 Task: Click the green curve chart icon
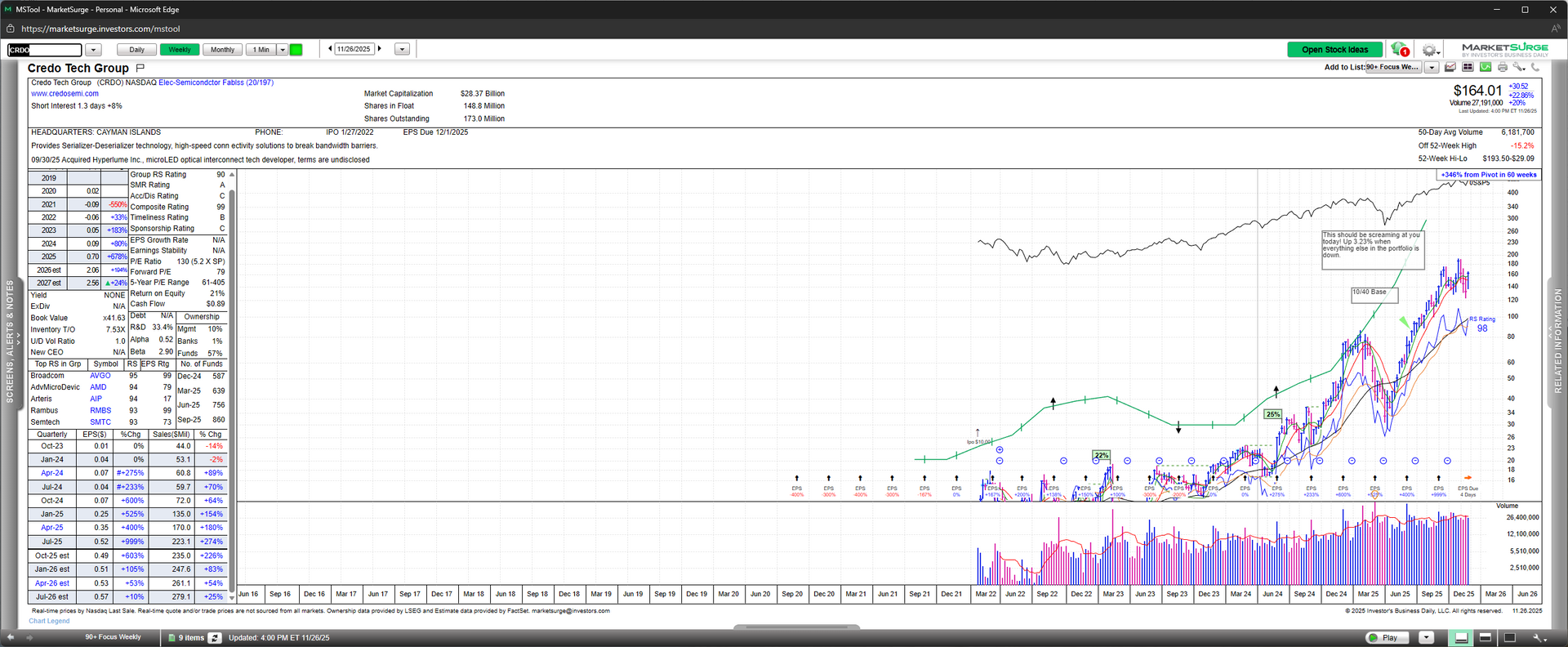point(1486,67)
